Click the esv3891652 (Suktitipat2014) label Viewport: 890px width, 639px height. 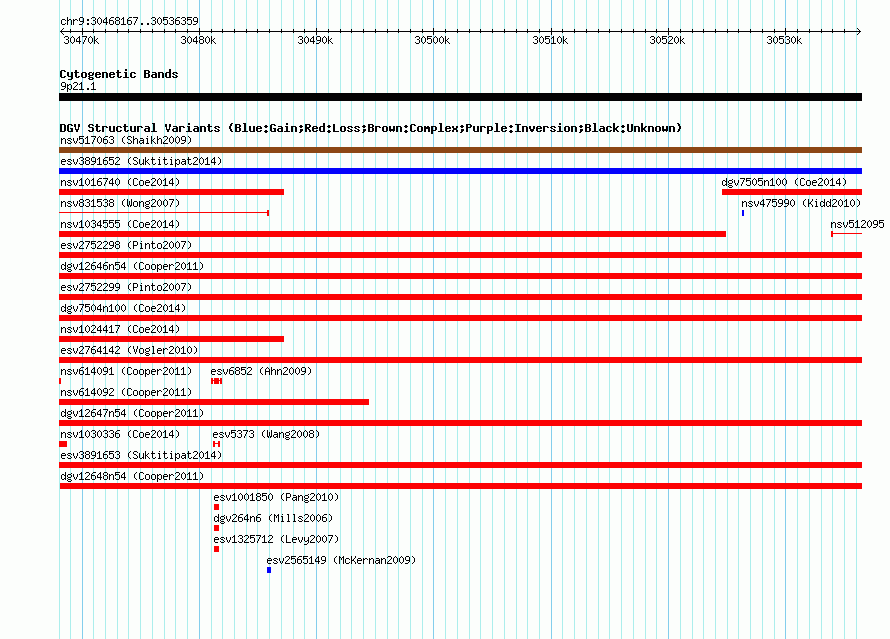[x=141, y=161]
